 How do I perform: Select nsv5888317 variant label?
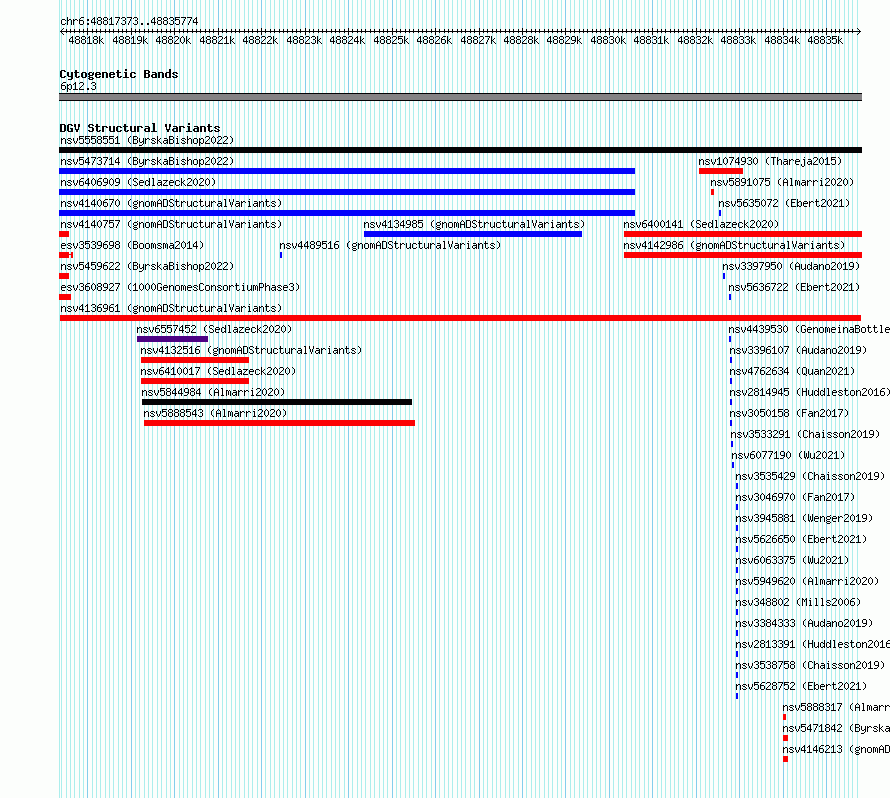click(x=836, y=707)
